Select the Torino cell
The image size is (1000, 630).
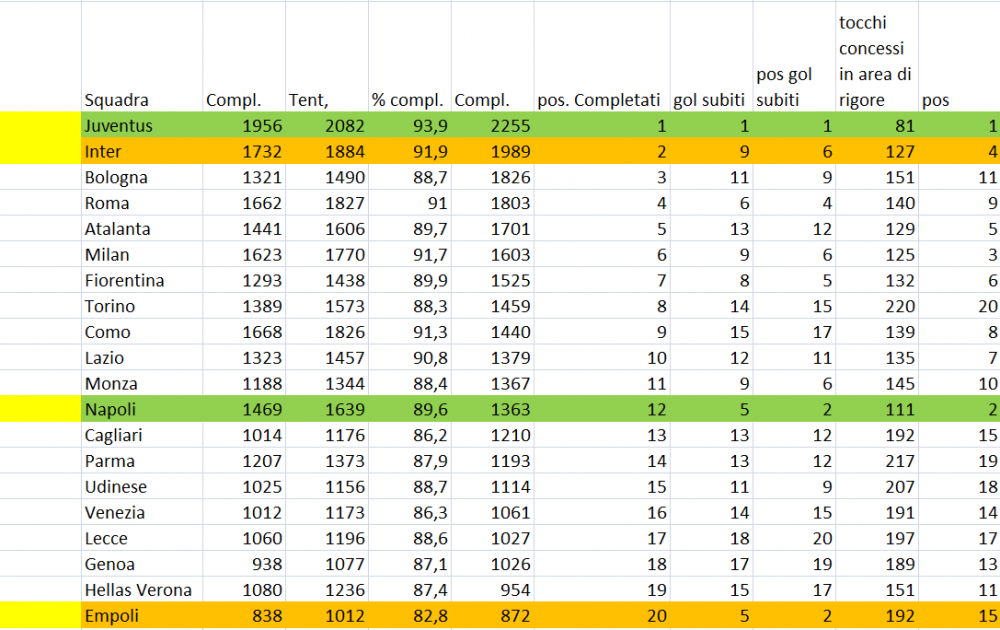click(142, 307)
